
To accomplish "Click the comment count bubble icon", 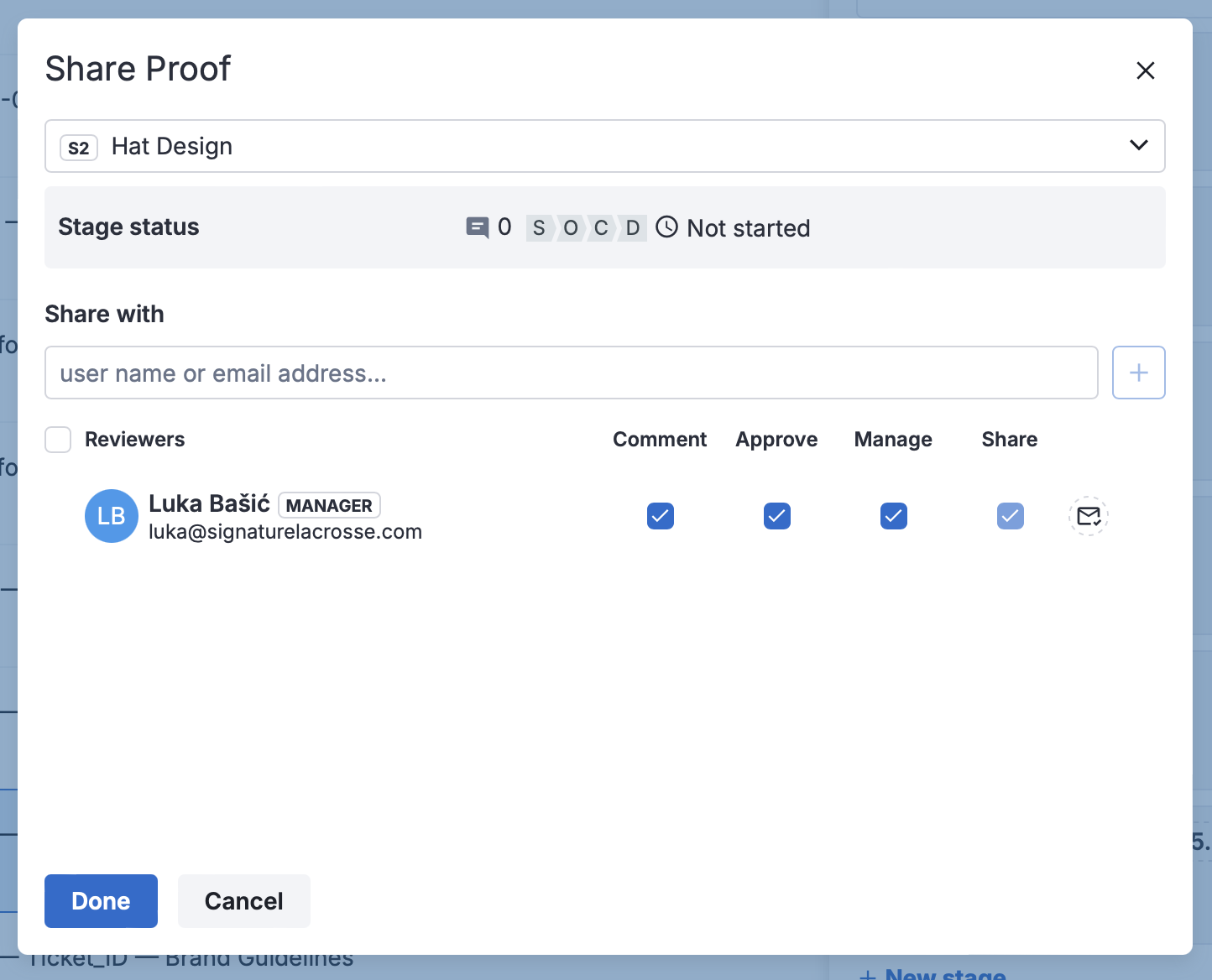I will [477, 227].
